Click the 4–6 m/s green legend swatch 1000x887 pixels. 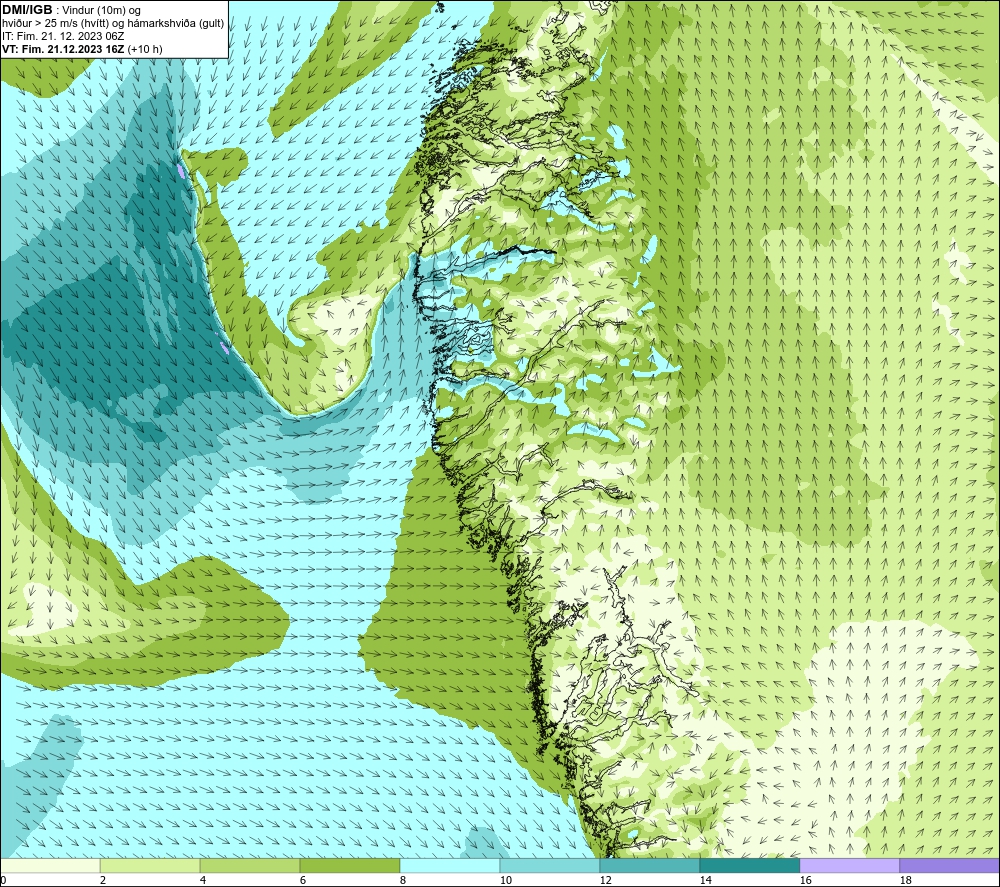coord(250,866)
